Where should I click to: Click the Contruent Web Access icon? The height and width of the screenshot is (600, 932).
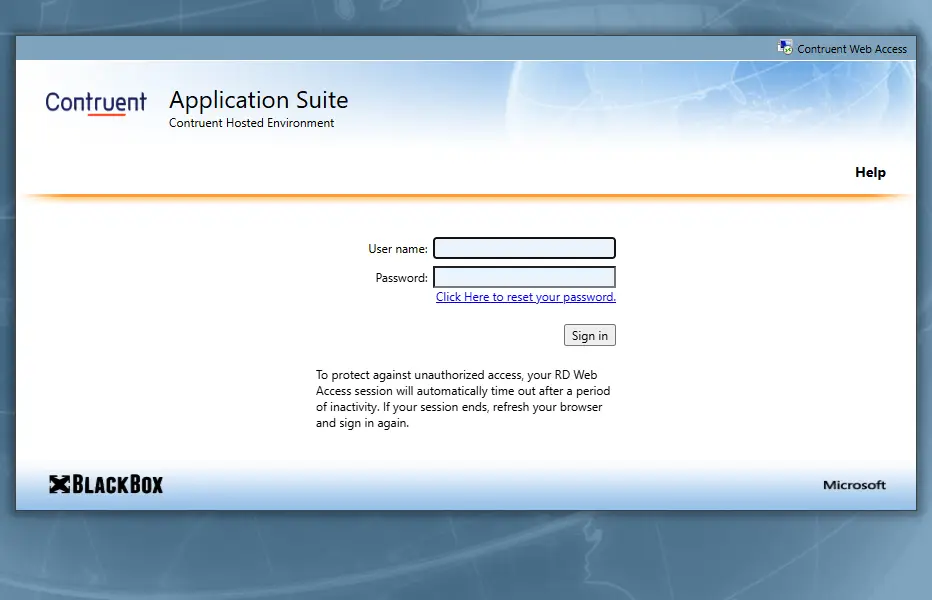click(x=785, y=48)
